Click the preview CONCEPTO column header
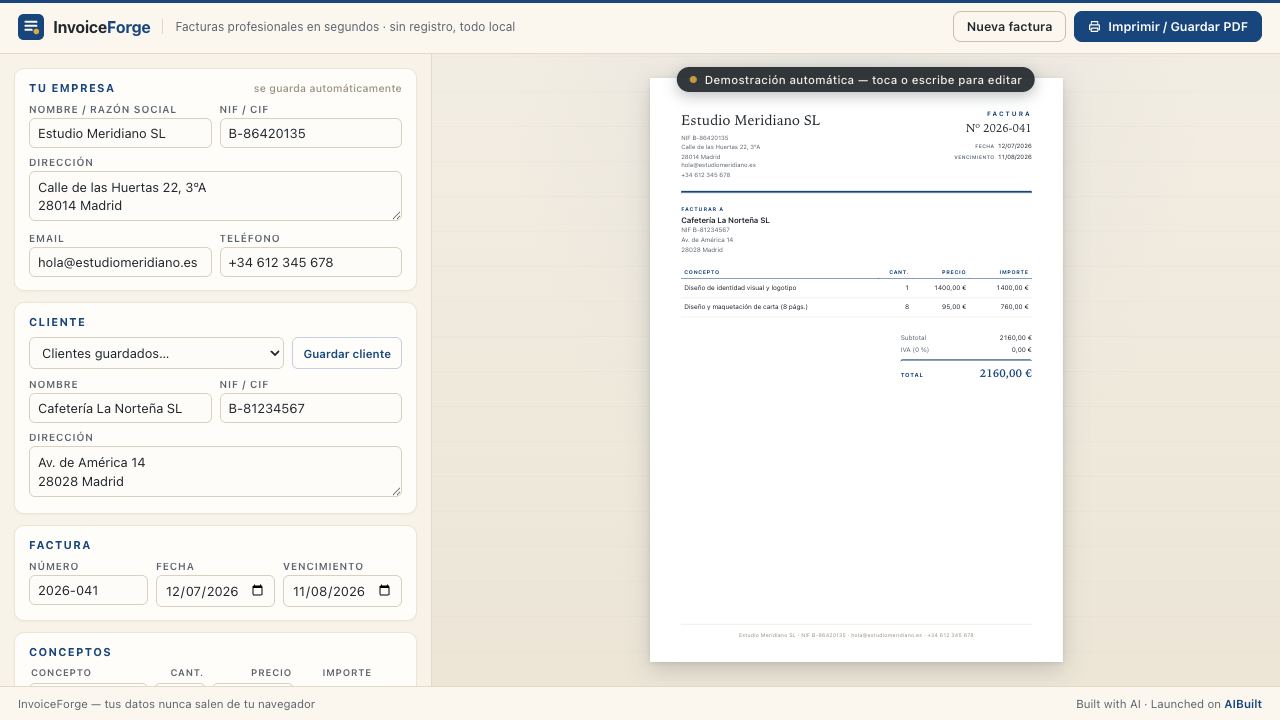Screen dimensions: 1280x720 point(702,272)
